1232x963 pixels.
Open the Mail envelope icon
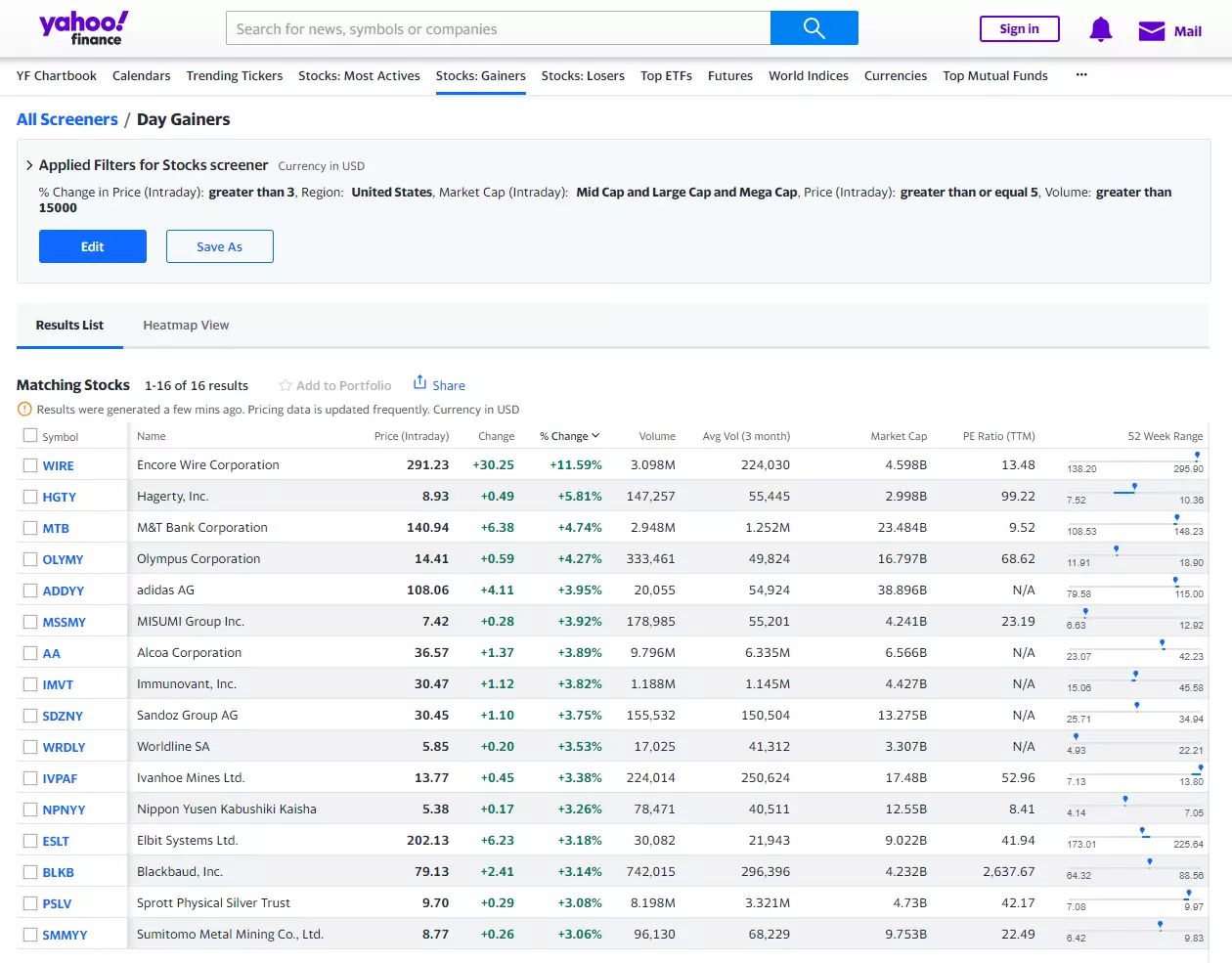tap(1152, 31)
